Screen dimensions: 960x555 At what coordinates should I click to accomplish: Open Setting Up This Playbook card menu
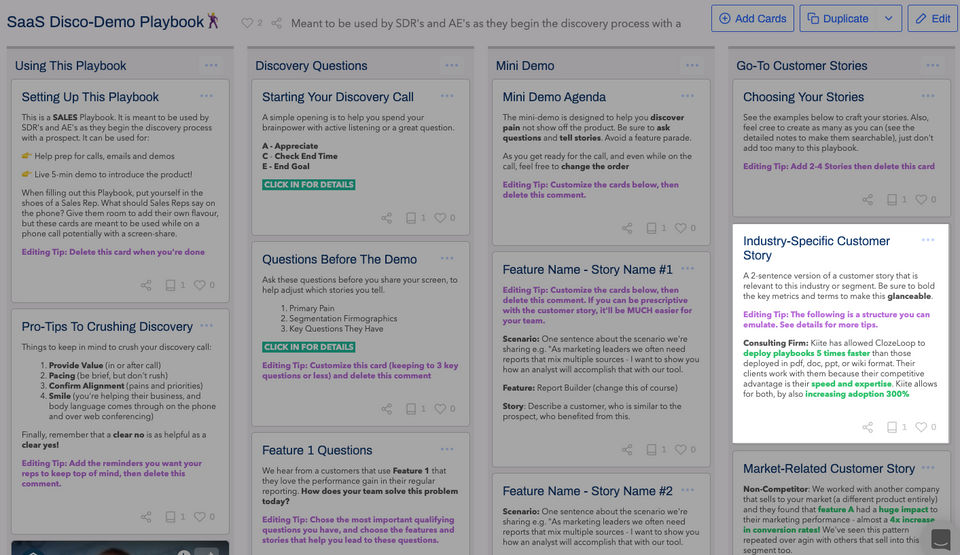(x=206, y=96)
